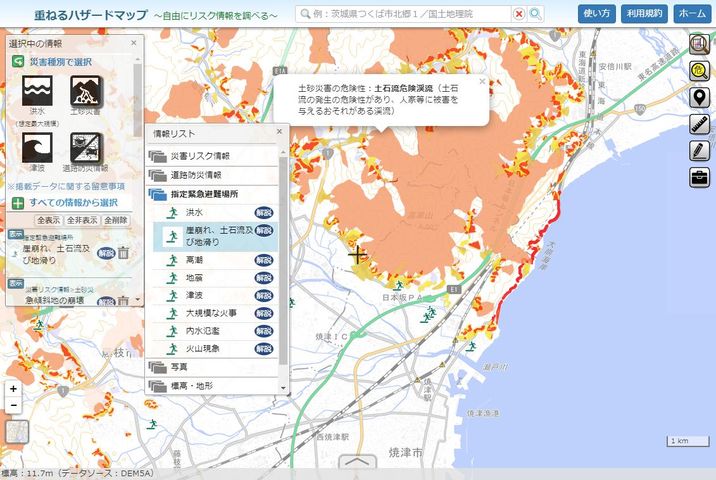Click 全非表示 to hide all layers

(81, 220)
